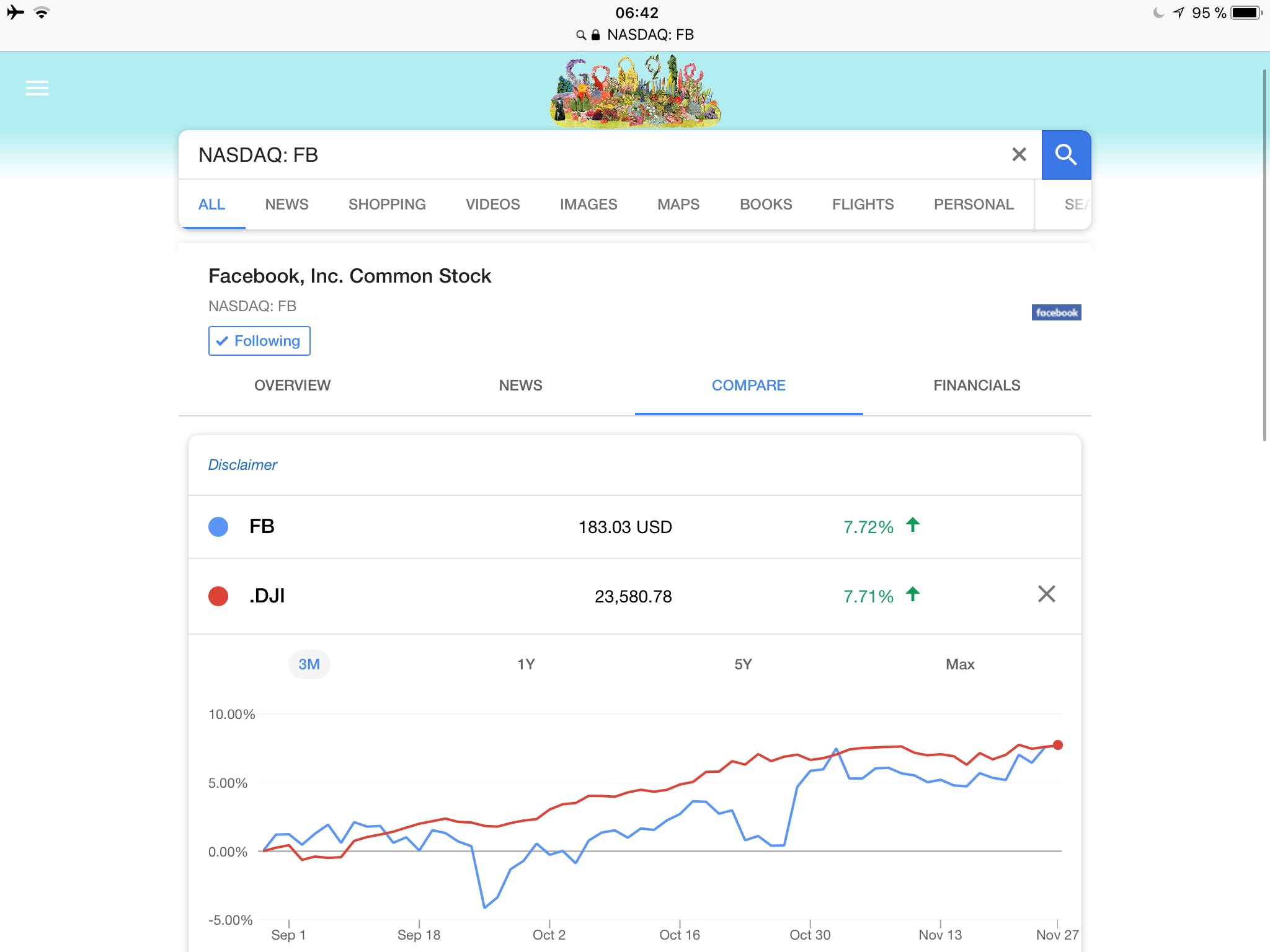
Task: Tap the location services arrow icon
Action: [1178, 12]
